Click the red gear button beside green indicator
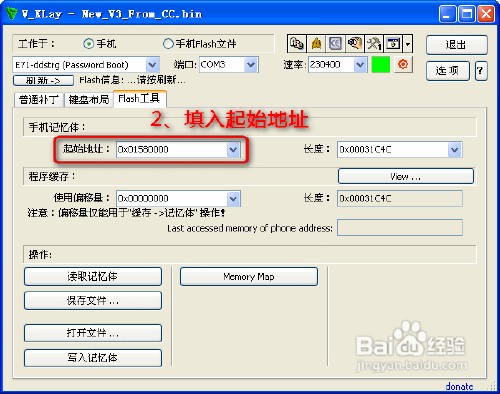The height and width of the screenshot is (394, 500). (x=403, y=64)
